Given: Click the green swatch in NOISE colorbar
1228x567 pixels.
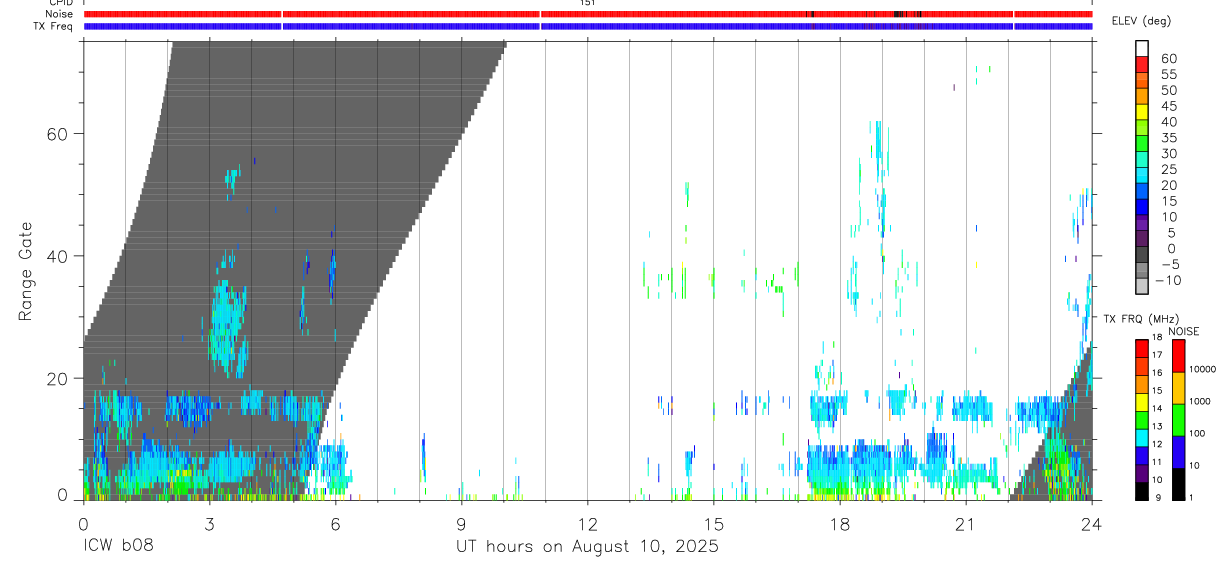Looking at the screenshot, I should point(1180,419).
